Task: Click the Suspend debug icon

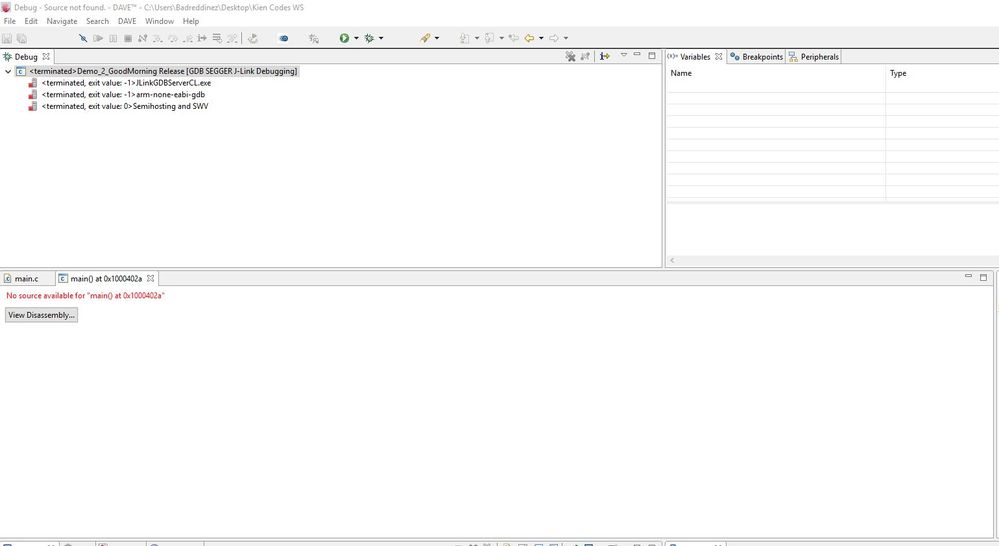Action: click(x=113, y=38)
